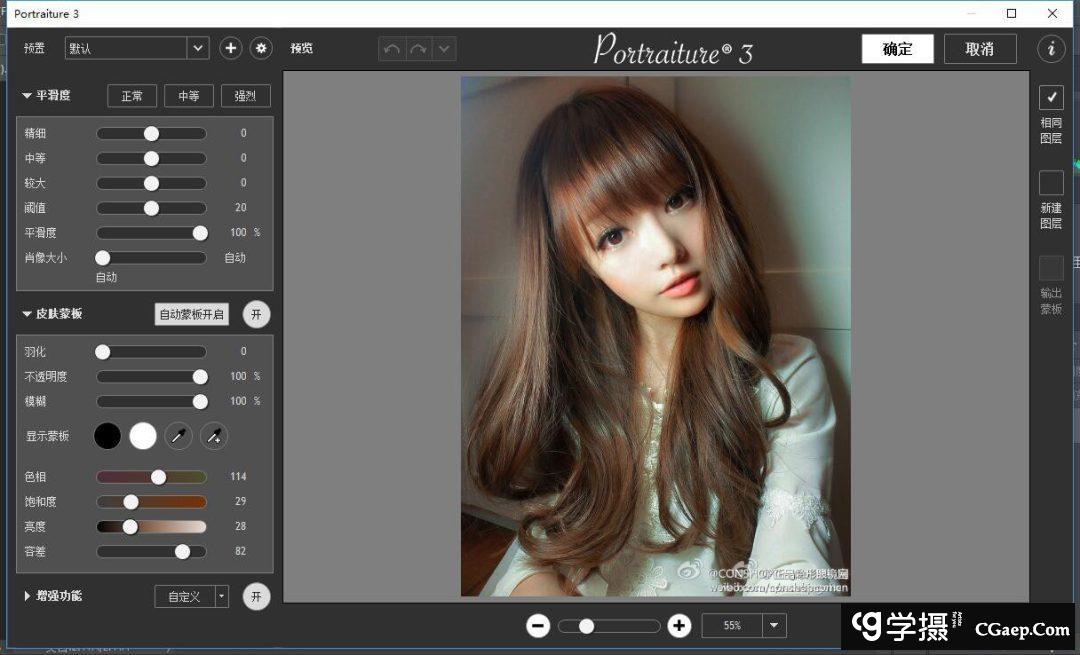This screenshot has height=655, width=1080.
Task: Collapse the 平滑度 section
Action: click(28, 96)
